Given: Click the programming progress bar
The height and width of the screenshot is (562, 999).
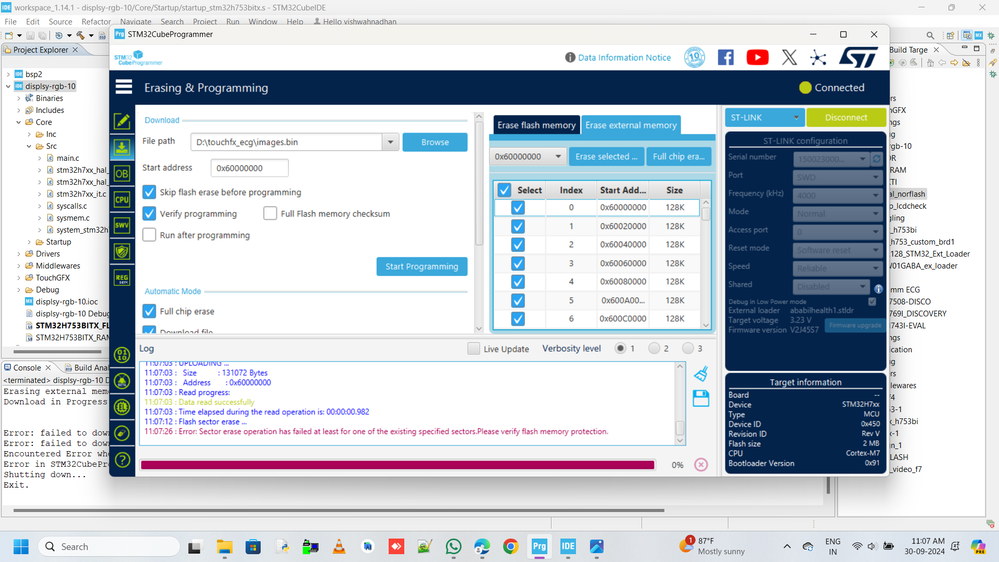Looking at the screenshot, I should coord(398,465).
